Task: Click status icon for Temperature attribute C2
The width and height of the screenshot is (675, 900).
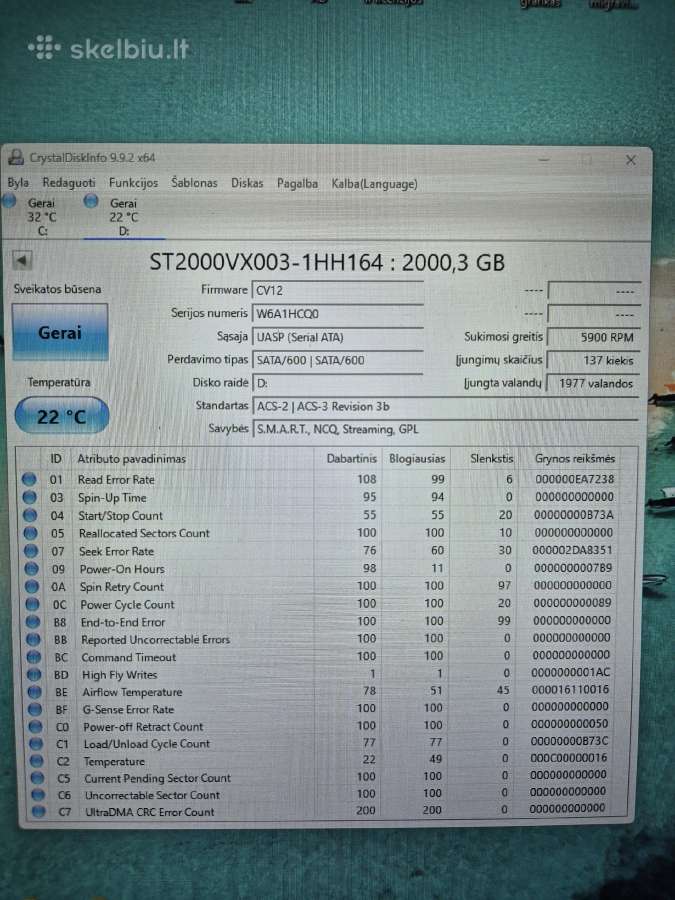Action: 37,761
